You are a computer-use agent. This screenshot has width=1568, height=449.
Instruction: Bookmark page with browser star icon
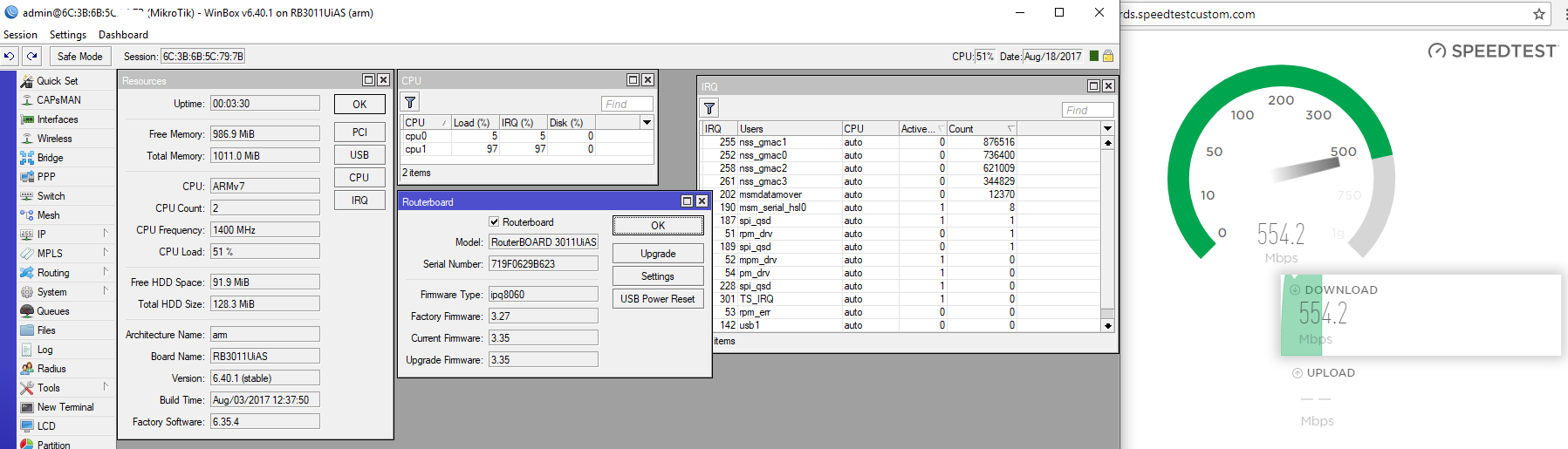click(1539, 14)
